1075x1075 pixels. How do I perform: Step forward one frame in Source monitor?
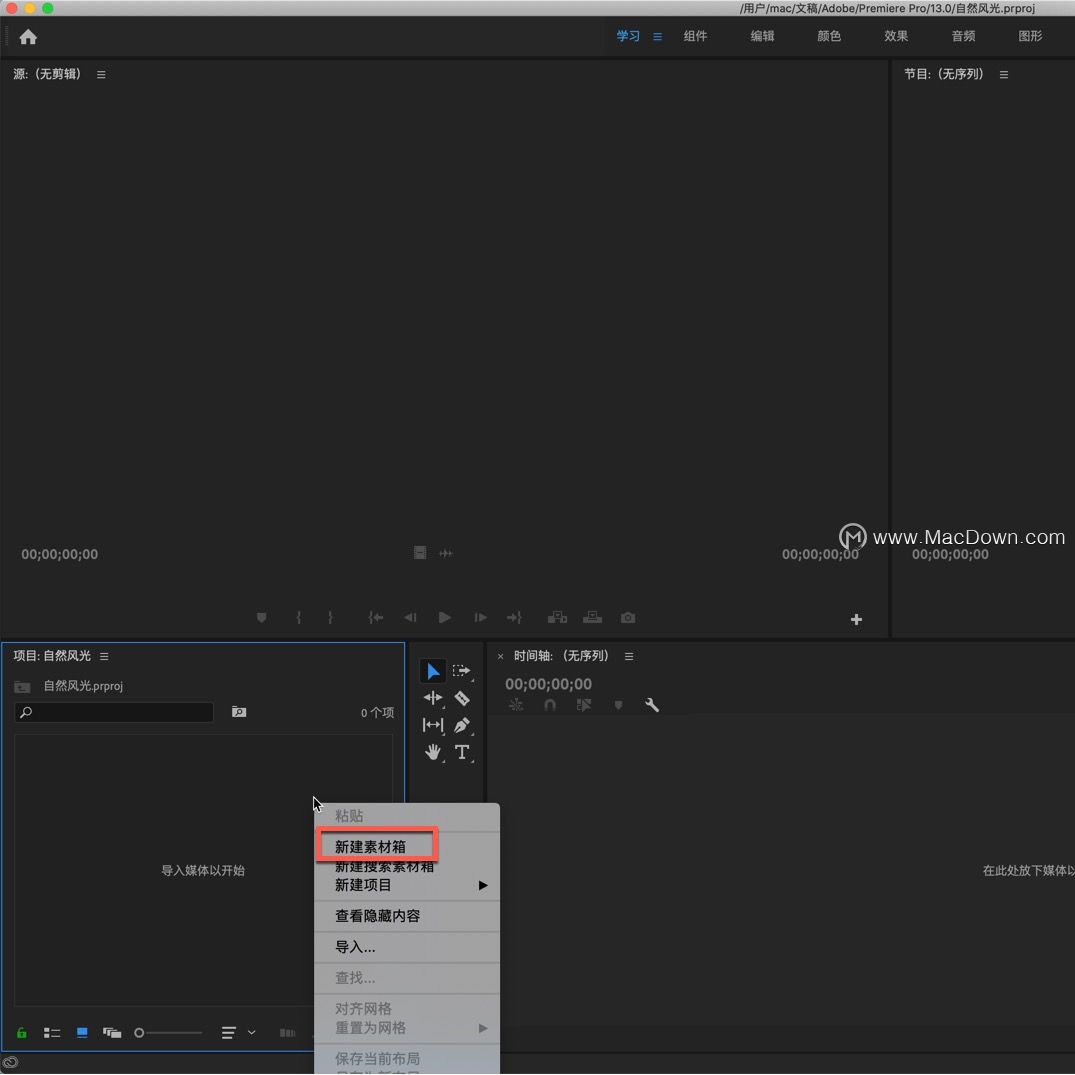tap(480, 618)
